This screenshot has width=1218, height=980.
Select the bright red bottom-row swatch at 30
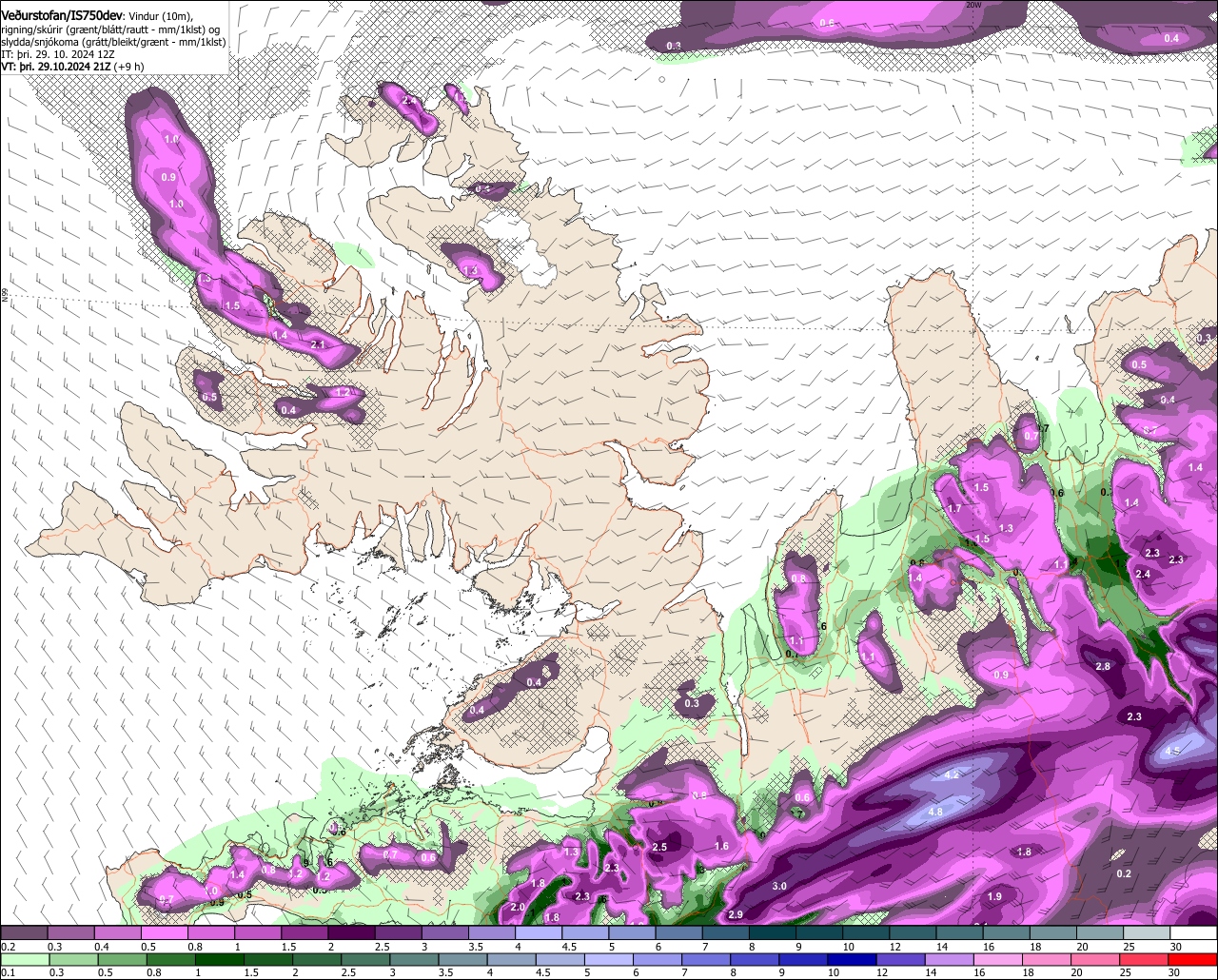[1194, 960]
